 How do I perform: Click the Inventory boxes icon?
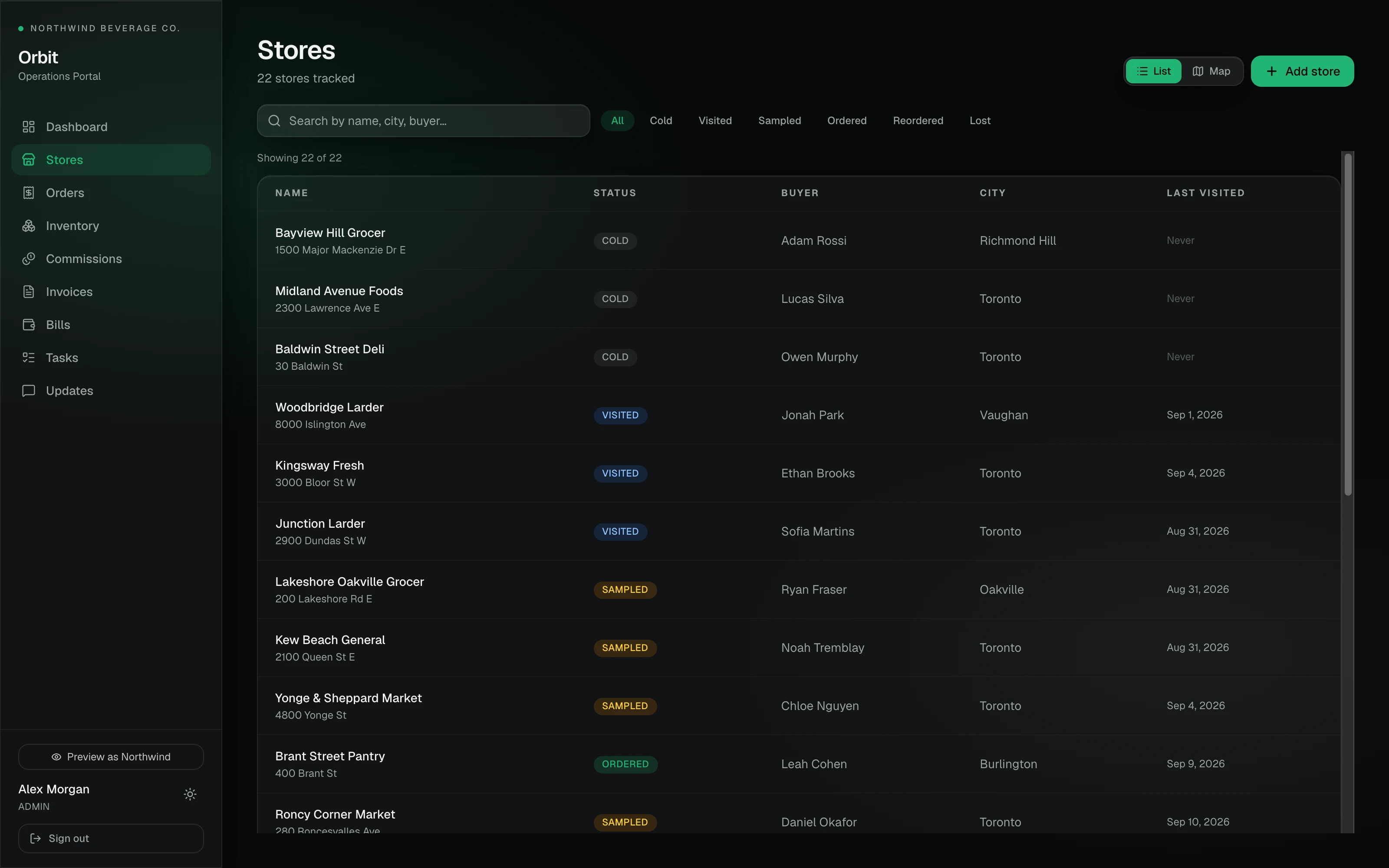click(x=28, y=226)
